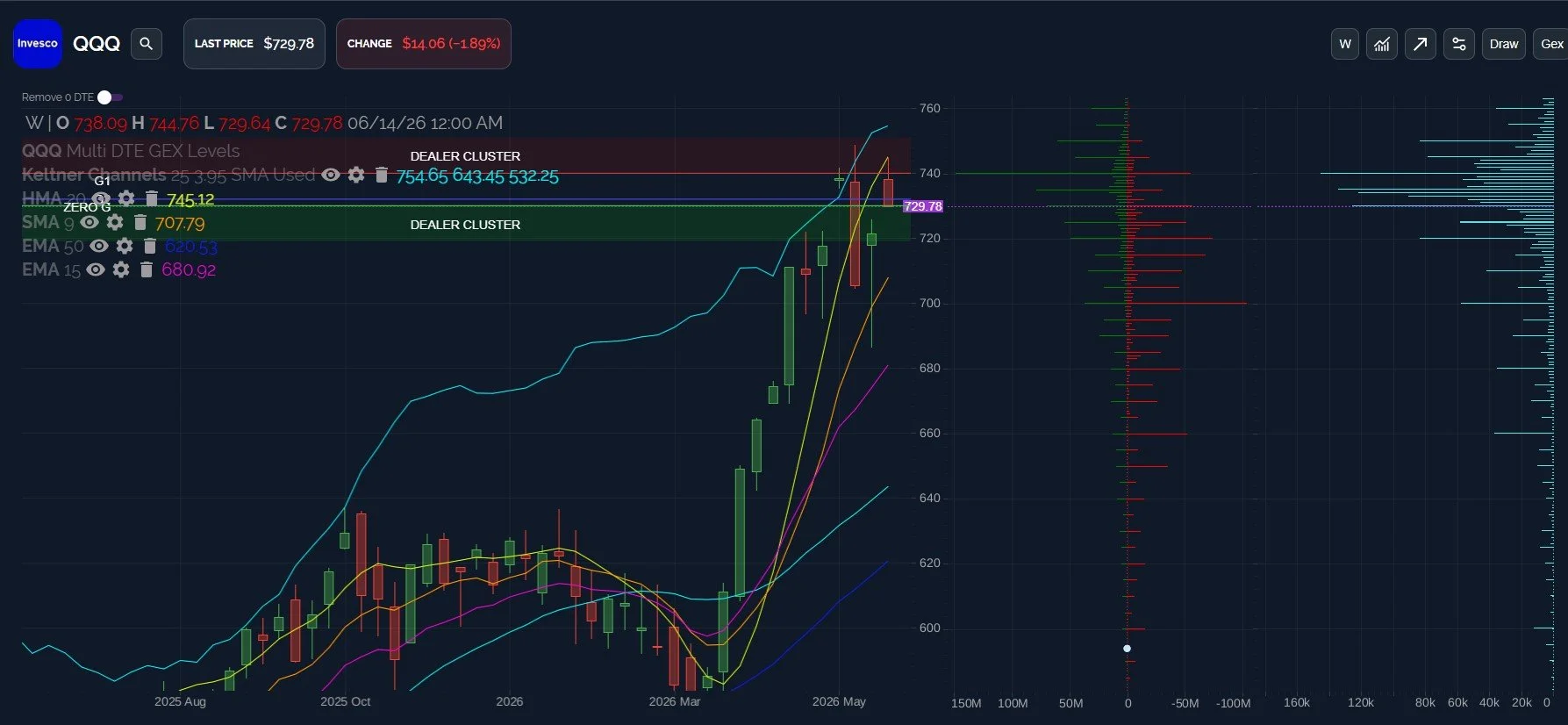This screenshot has width=1568, height=725.
Task: Click the QQQ ticker symbol
Action: [97, 44]
